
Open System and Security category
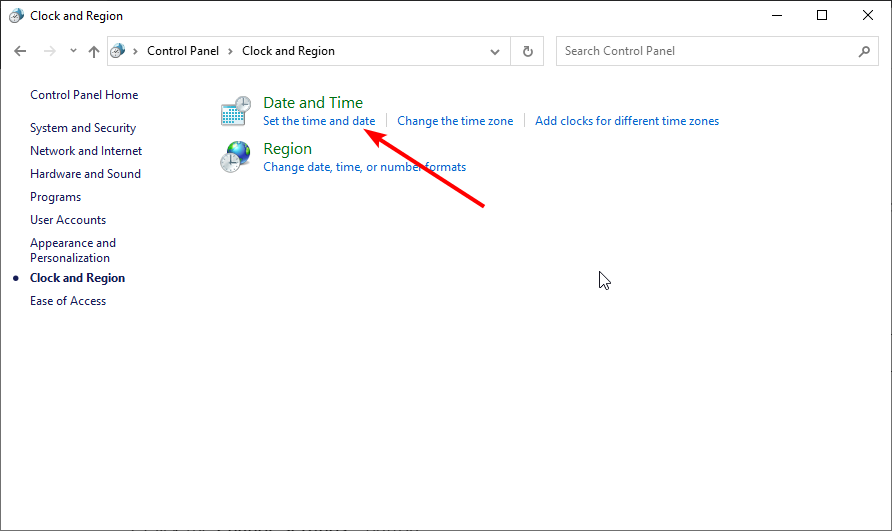pyautogui.click(x=83, y=128)
